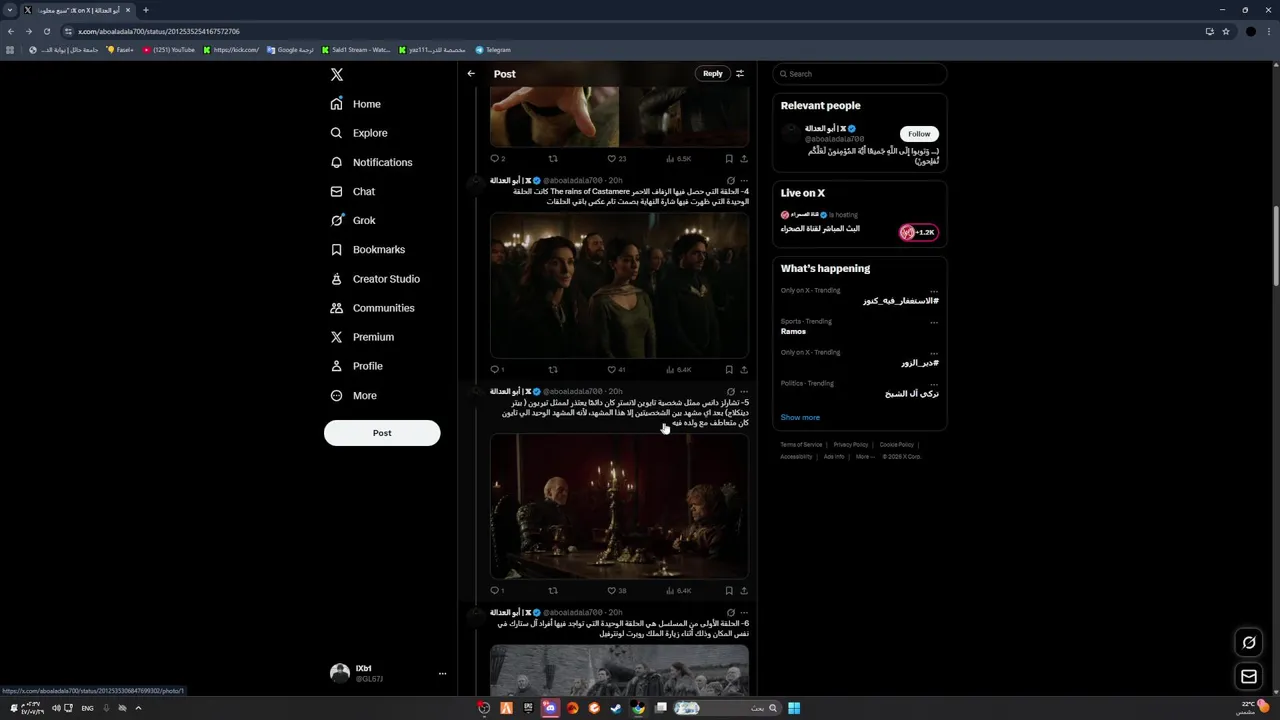The image size is (1280, 720).
Task: Follow أبو العدالة in Relevant people
Action: [x=919, y=133]
